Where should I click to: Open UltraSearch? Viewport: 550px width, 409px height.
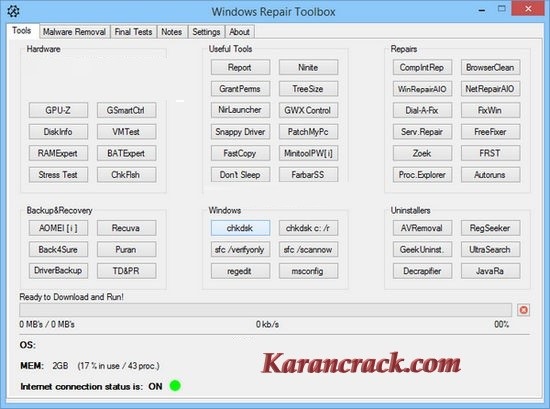coord(490,249)
